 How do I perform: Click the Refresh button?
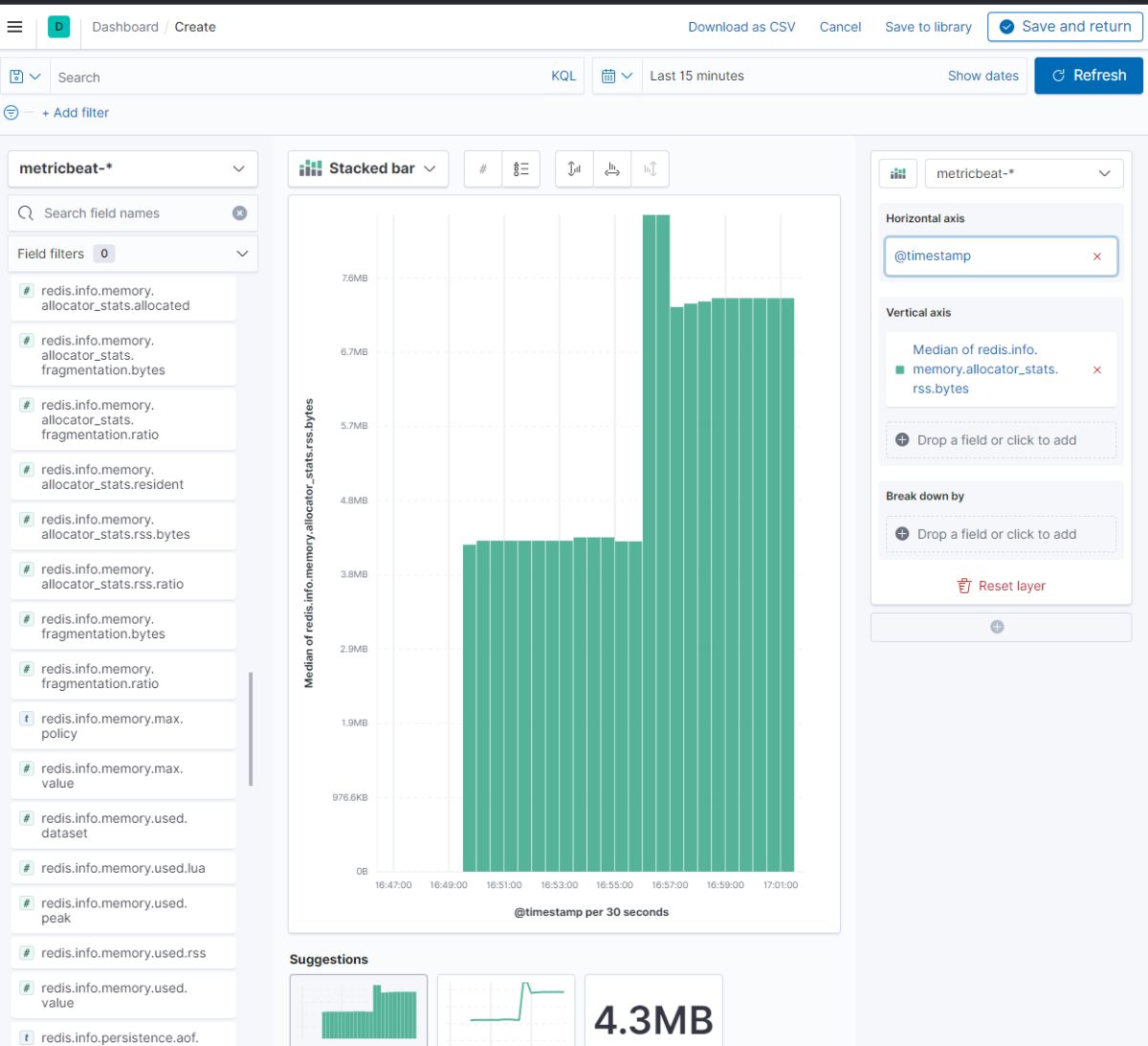coord(1088,76)
